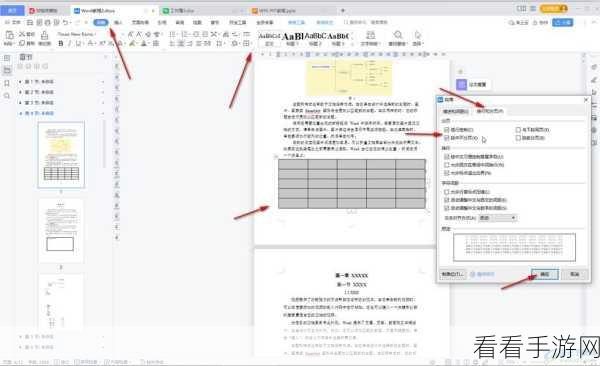Click the gray table in the document

click(x=352, y=184)
